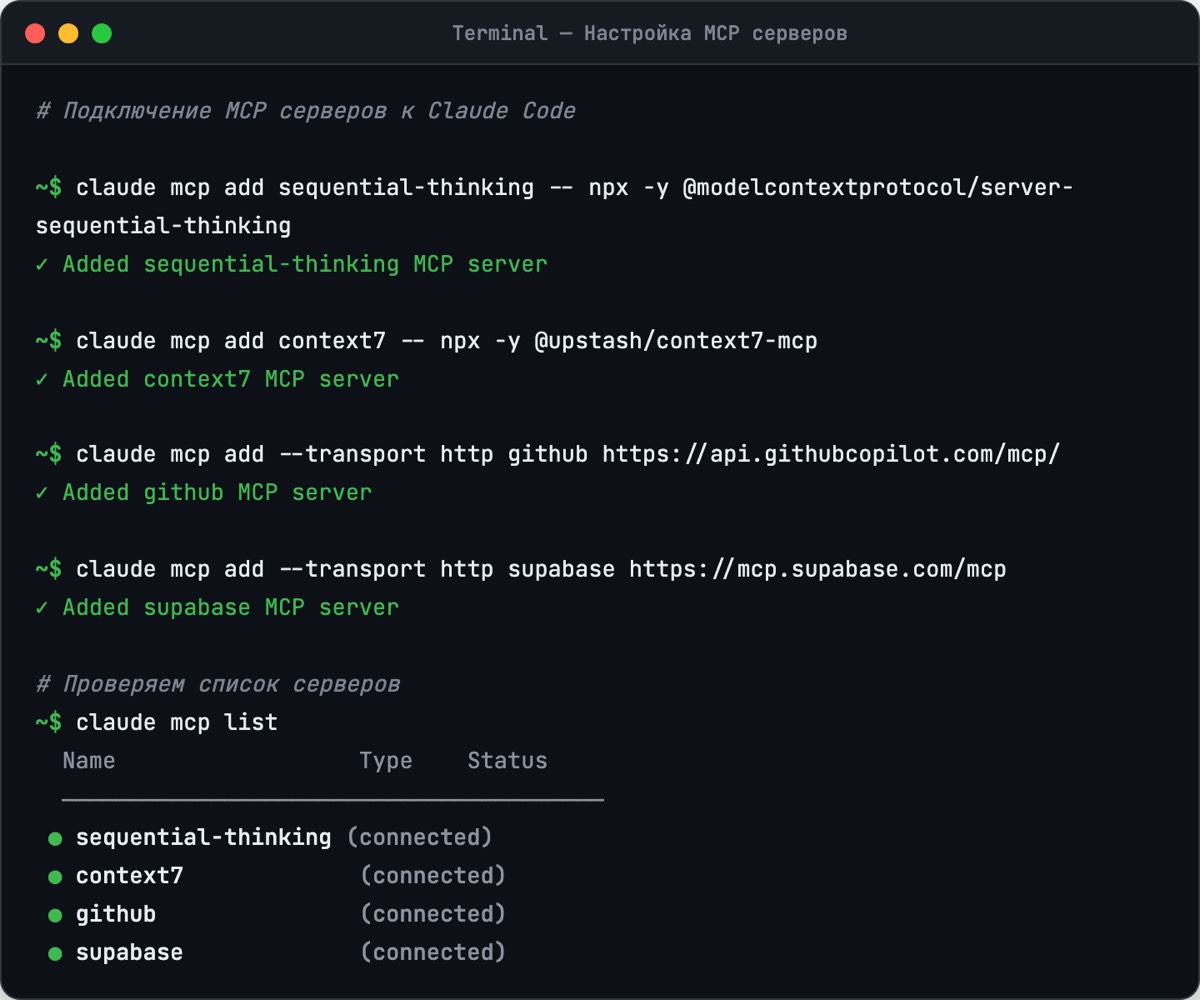
Task: Click the yellow minimize window button
Action: pos(68,33)
